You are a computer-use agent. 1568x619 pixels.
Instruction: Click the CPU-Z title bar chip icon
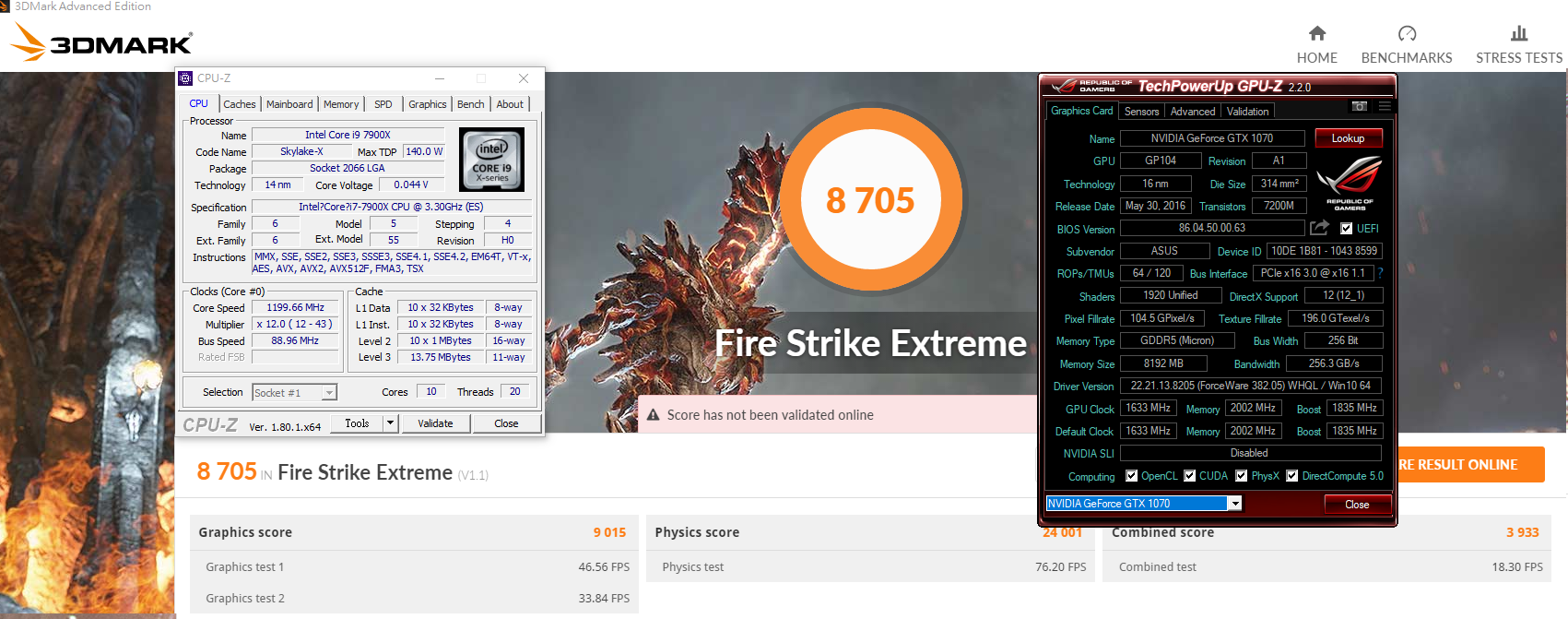(185, 78)
